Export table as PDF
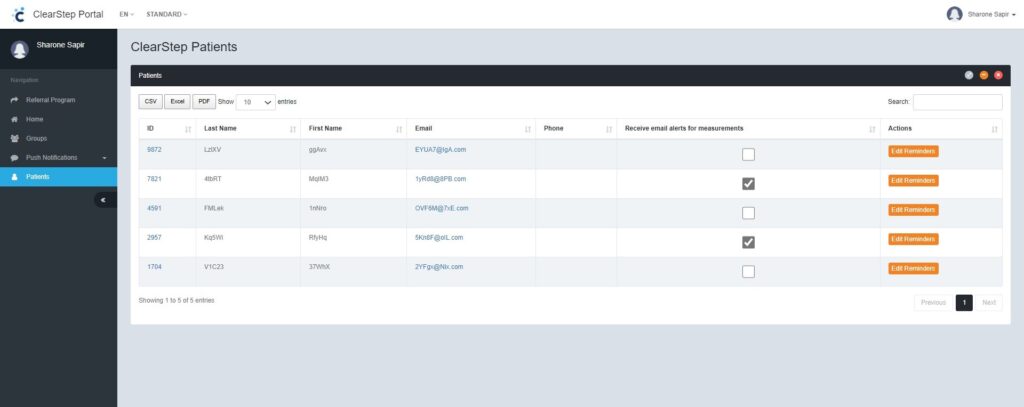Image resolution: width=1024 pixels, height=407 pixels. click(204, 102)
